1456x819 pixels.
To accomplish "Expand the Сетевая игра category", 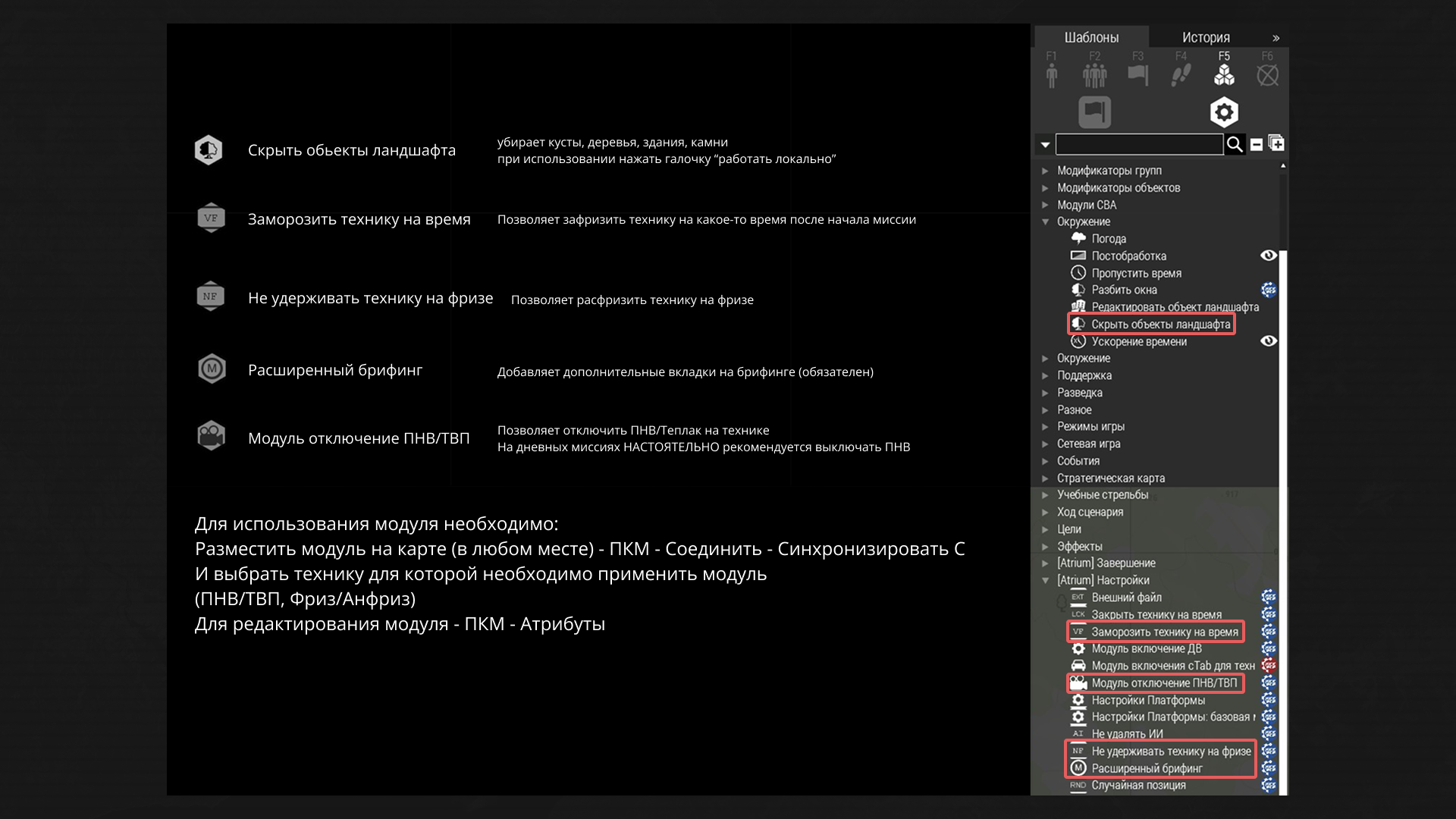I will pos(1045,444).
